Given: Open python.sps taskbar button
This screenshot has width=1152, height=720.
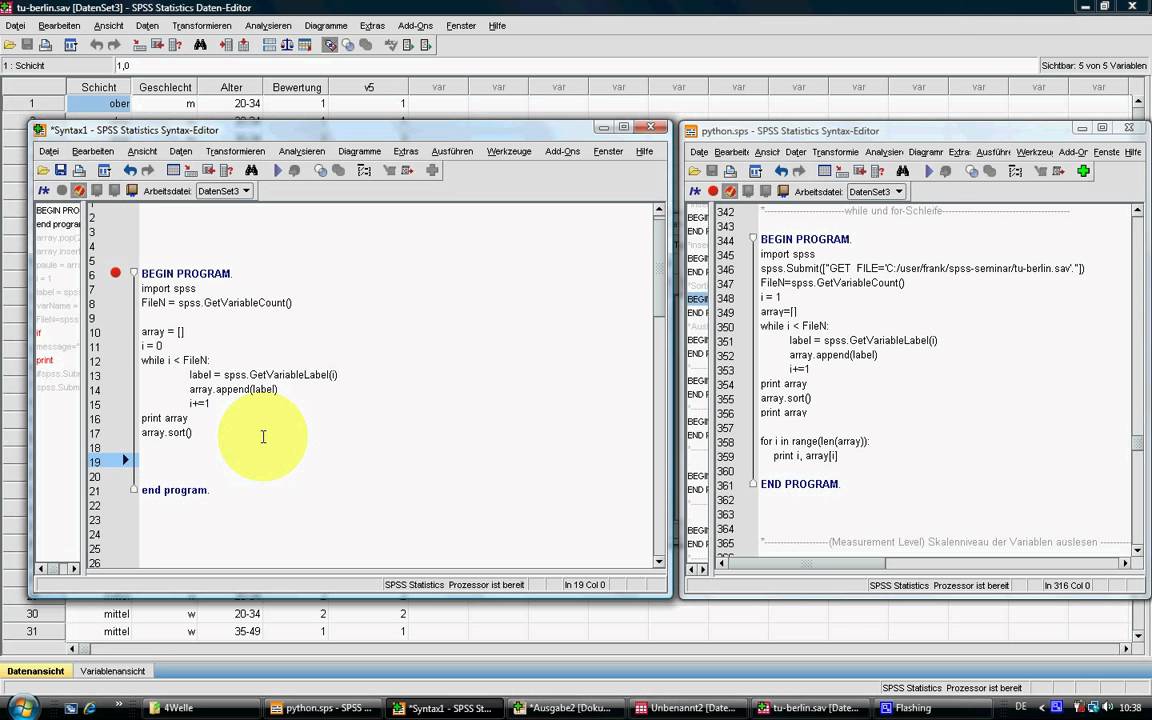Looking at the screenshot, I should tap(323, 708).
